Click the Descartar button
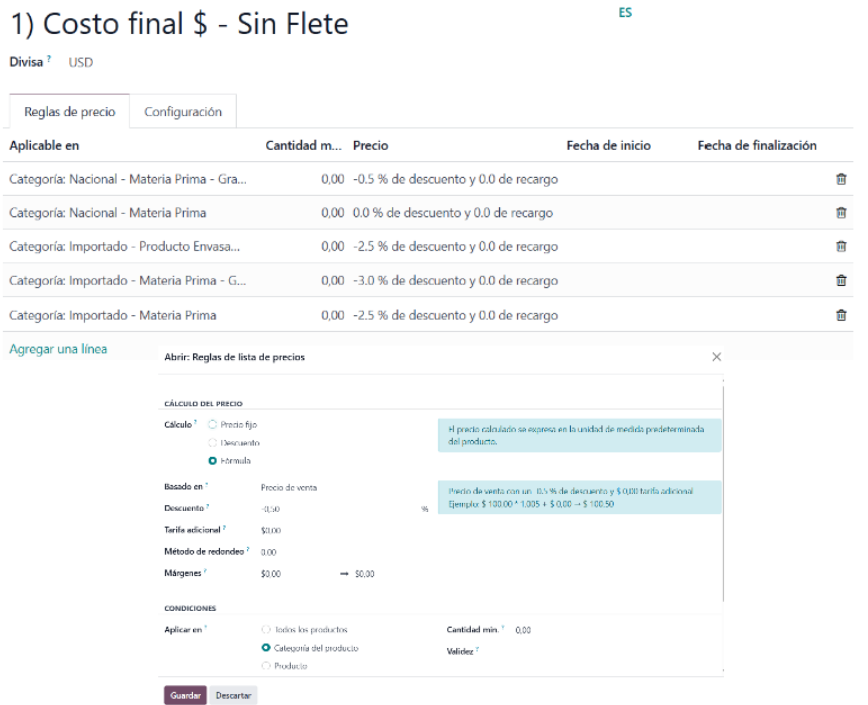 click(234, 695)
